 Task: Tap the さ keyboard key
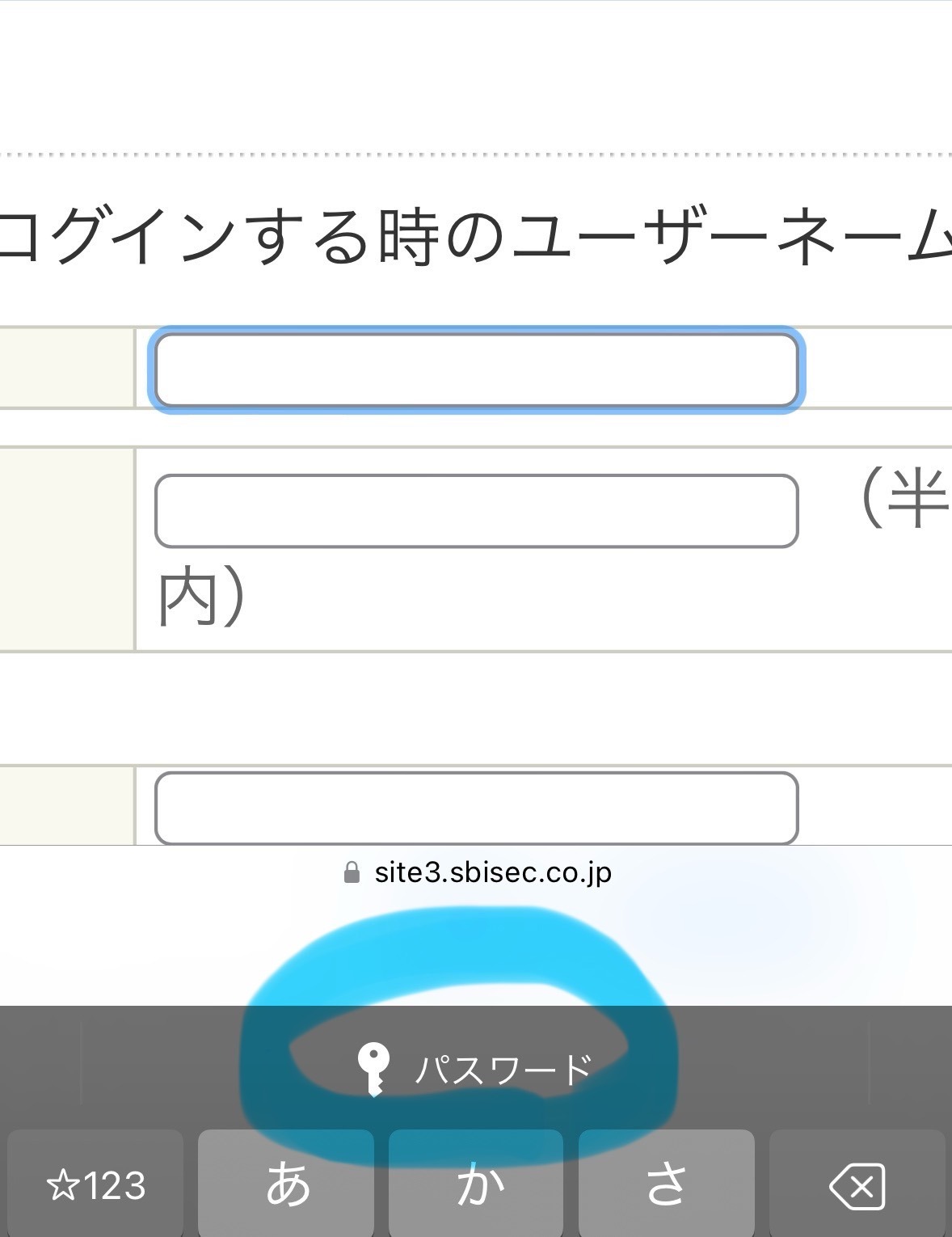667,1185
